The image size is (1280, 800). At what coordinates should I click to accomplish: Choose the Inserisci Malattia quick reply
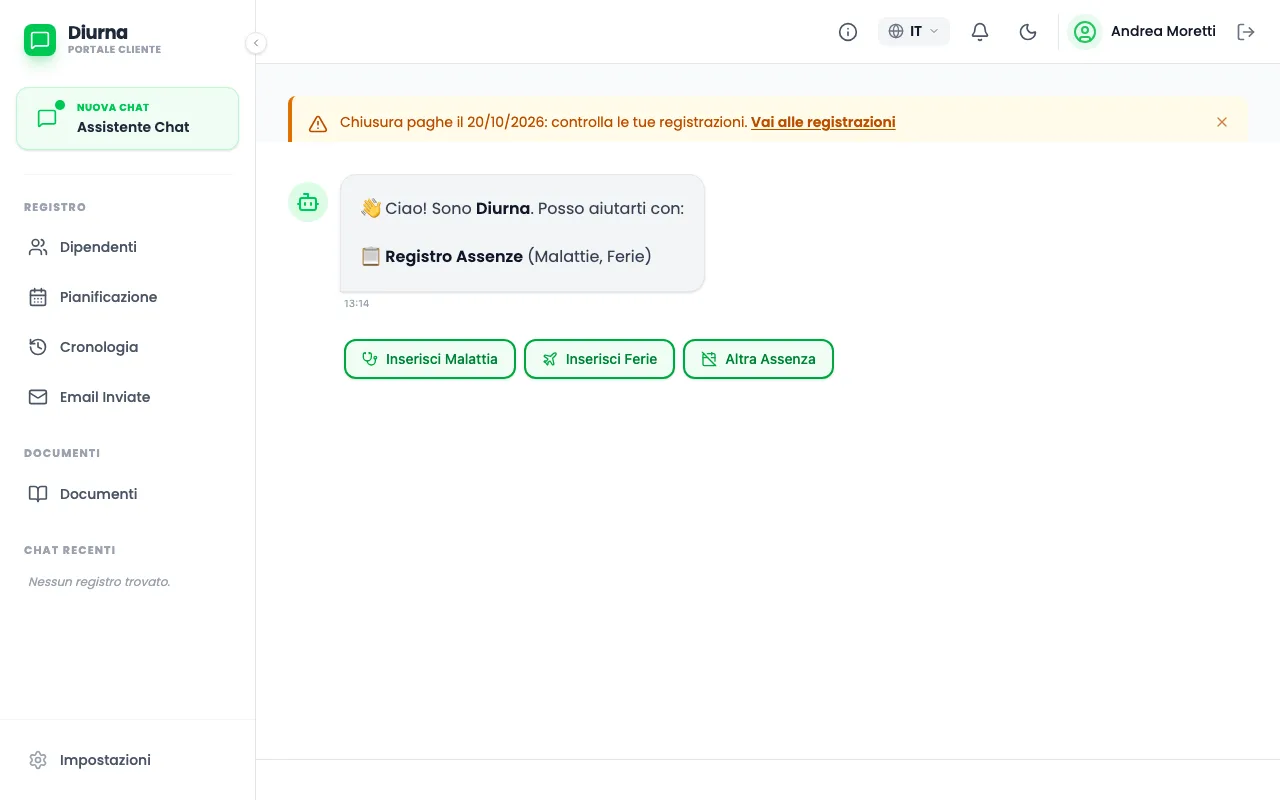[x=430, y=359]
